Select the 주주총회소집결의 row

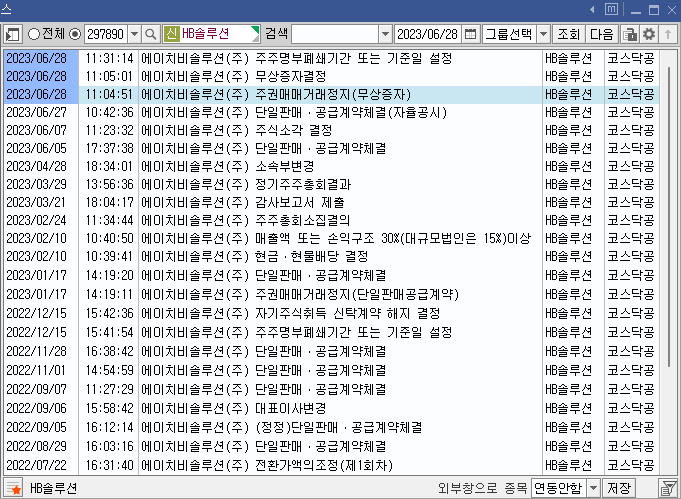point(331,221)
